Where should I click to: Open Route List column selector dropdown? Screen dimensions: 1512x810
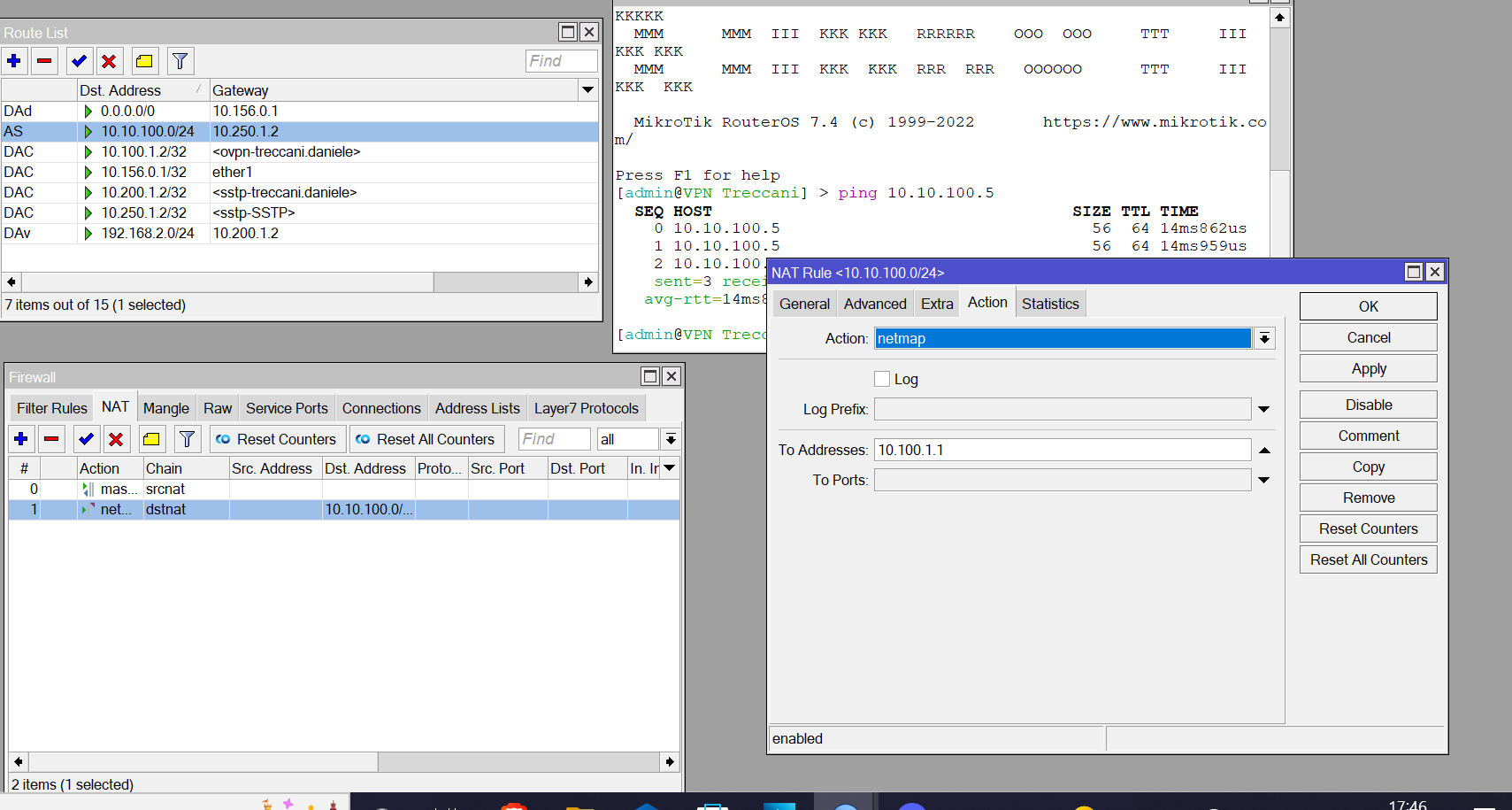pos(588,90)
